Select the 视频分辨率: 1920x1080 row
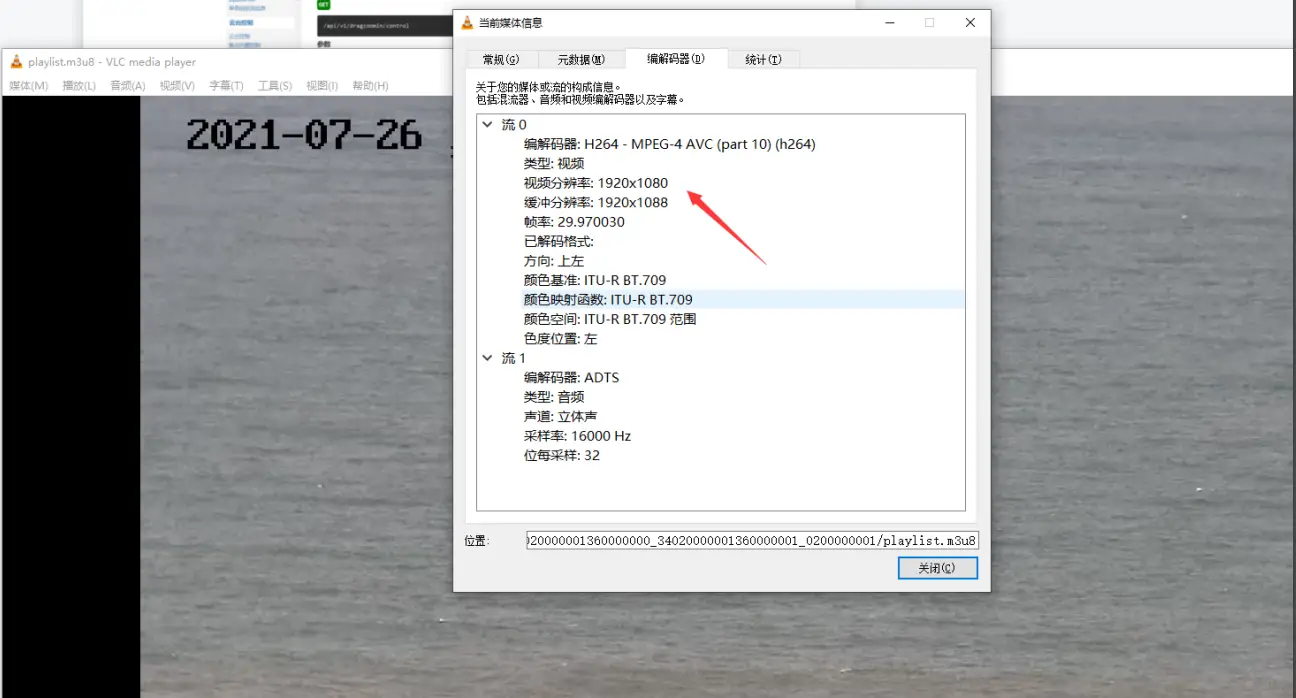The width and height of the screenshot is (1296, 698). coord(595,183)
